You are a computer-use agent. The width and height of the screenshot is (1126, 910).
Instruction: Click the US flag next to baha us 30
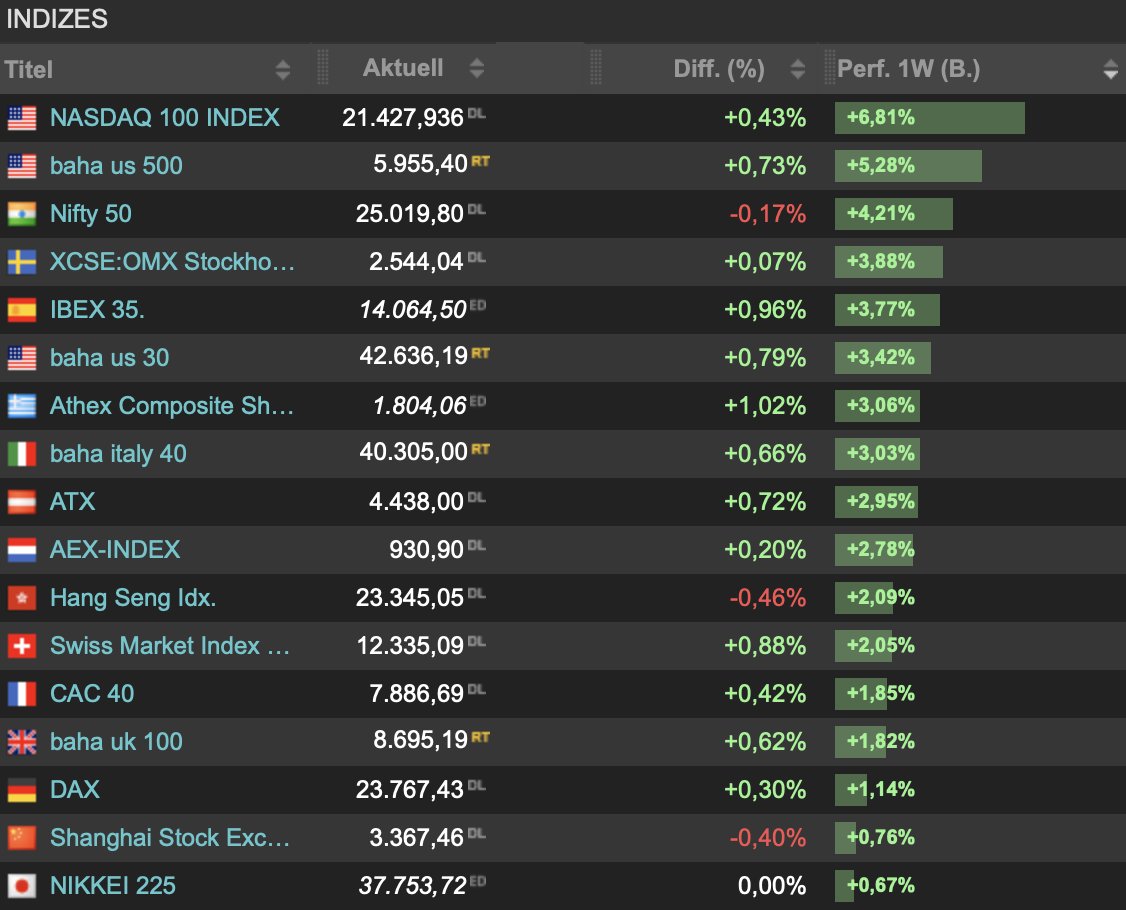point(22,358)
